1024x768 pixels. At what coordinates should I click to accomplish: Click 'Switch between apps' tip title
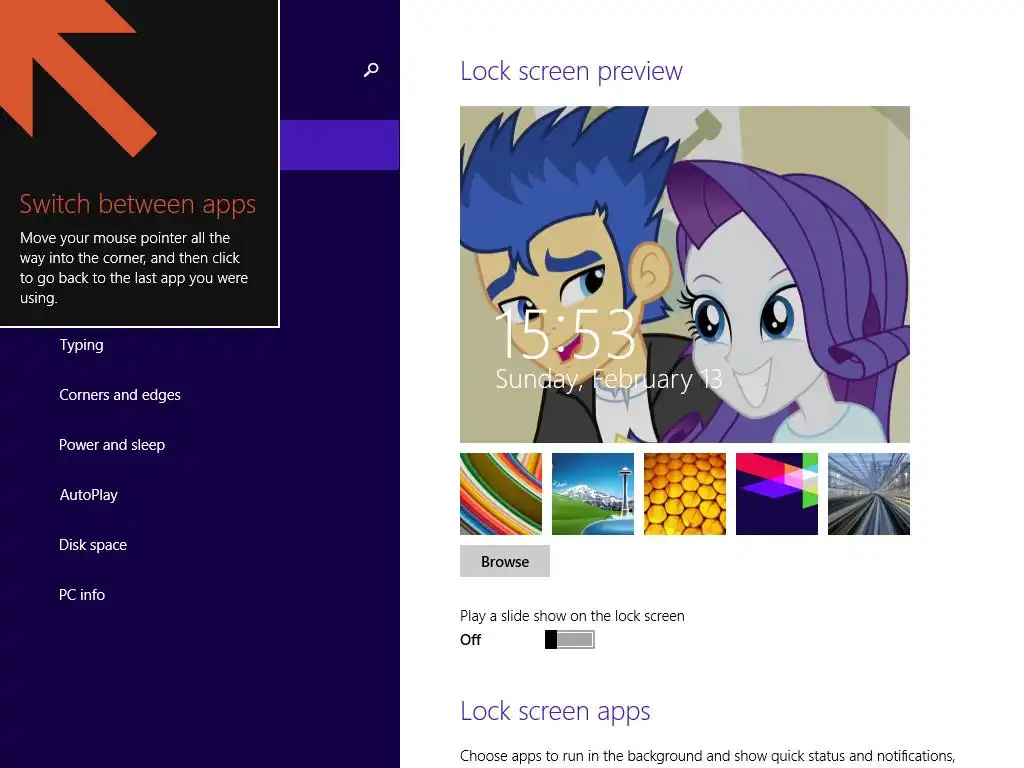point(138,204)
